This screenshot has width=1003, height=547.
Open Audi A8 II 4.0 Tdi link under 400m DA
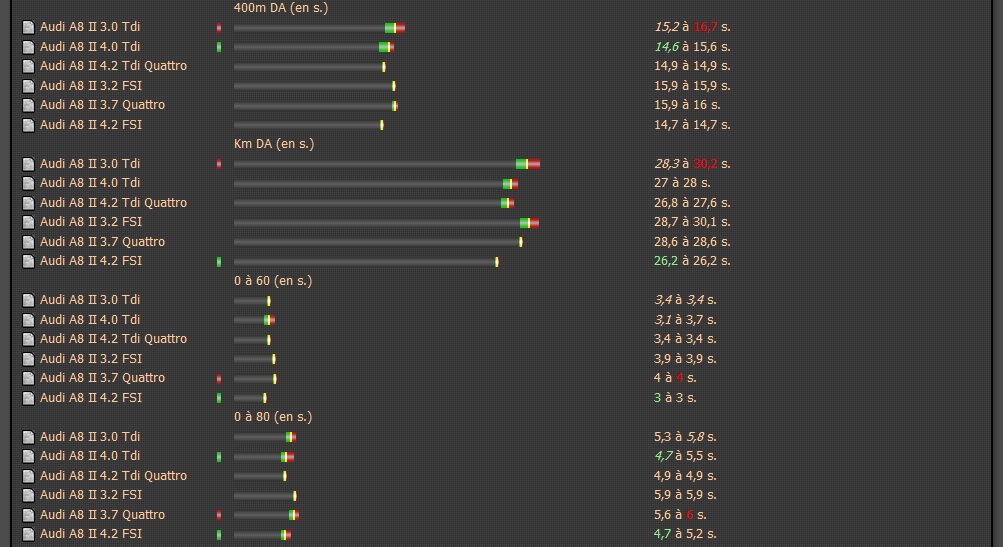pyautogui.click(x=90, y=46)
